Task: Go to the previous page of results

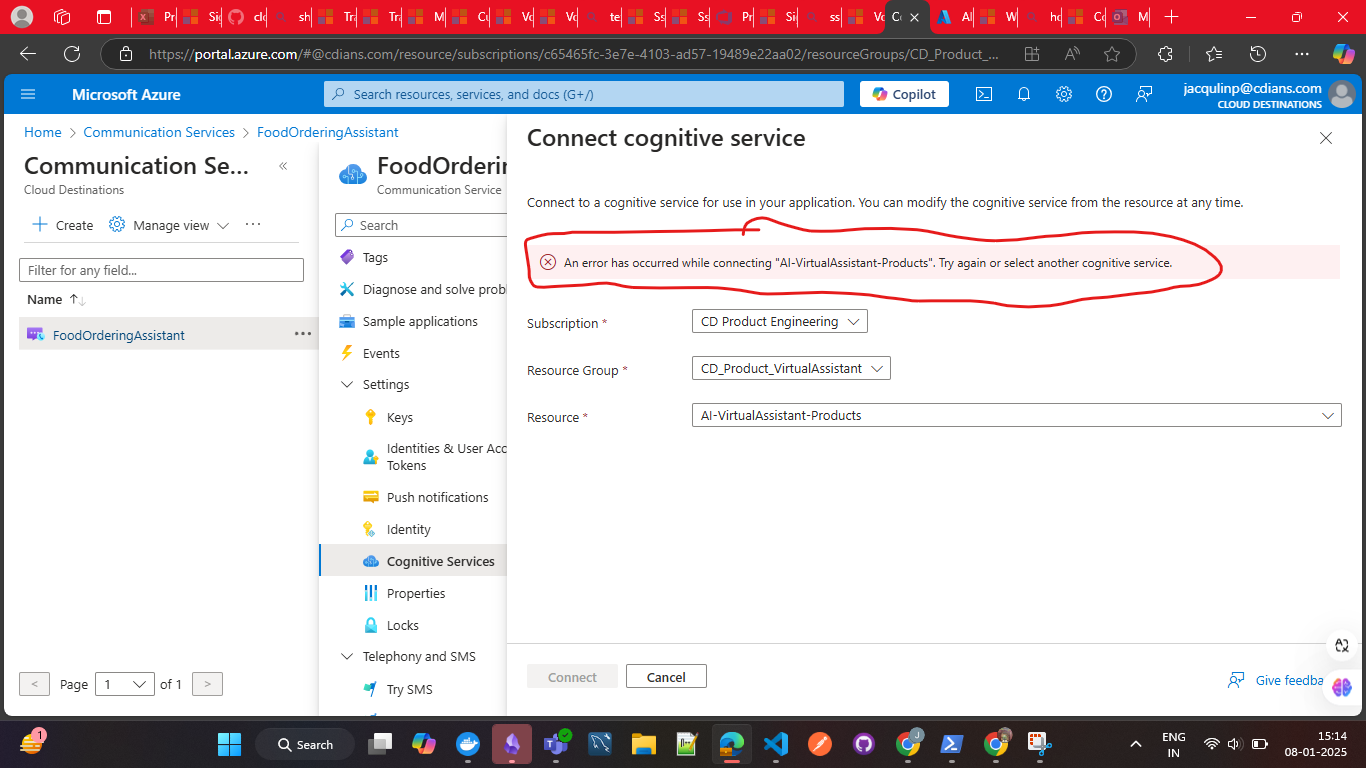Action: point(34,684)
